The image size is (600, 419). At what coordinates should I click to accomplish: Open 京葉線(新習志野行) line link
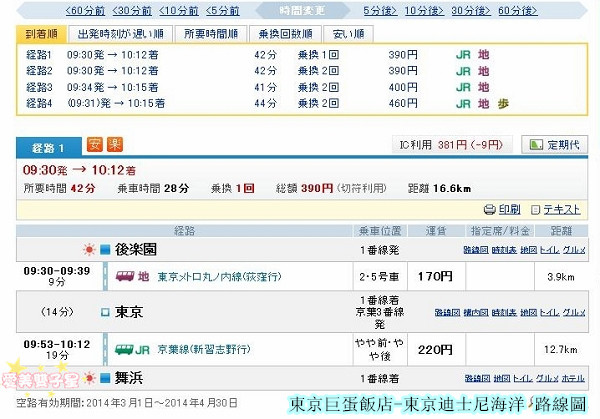pyautogui.click(x=204, y=349)
